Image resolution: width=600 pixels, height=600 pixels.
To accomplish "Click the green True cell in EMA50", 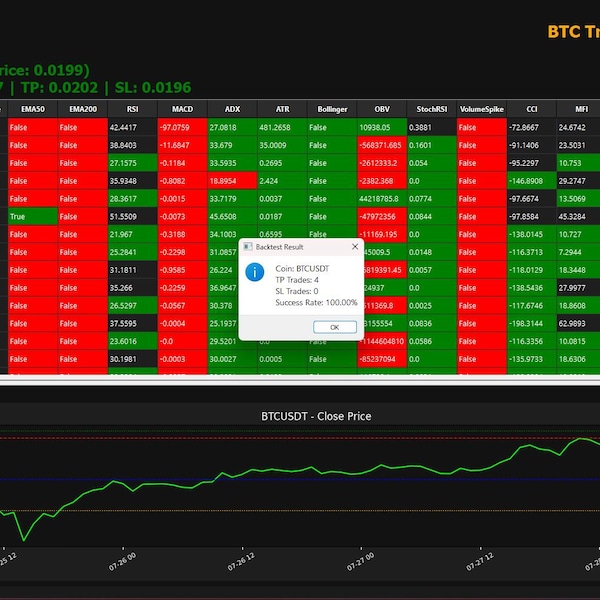I will tap(33, 217).
